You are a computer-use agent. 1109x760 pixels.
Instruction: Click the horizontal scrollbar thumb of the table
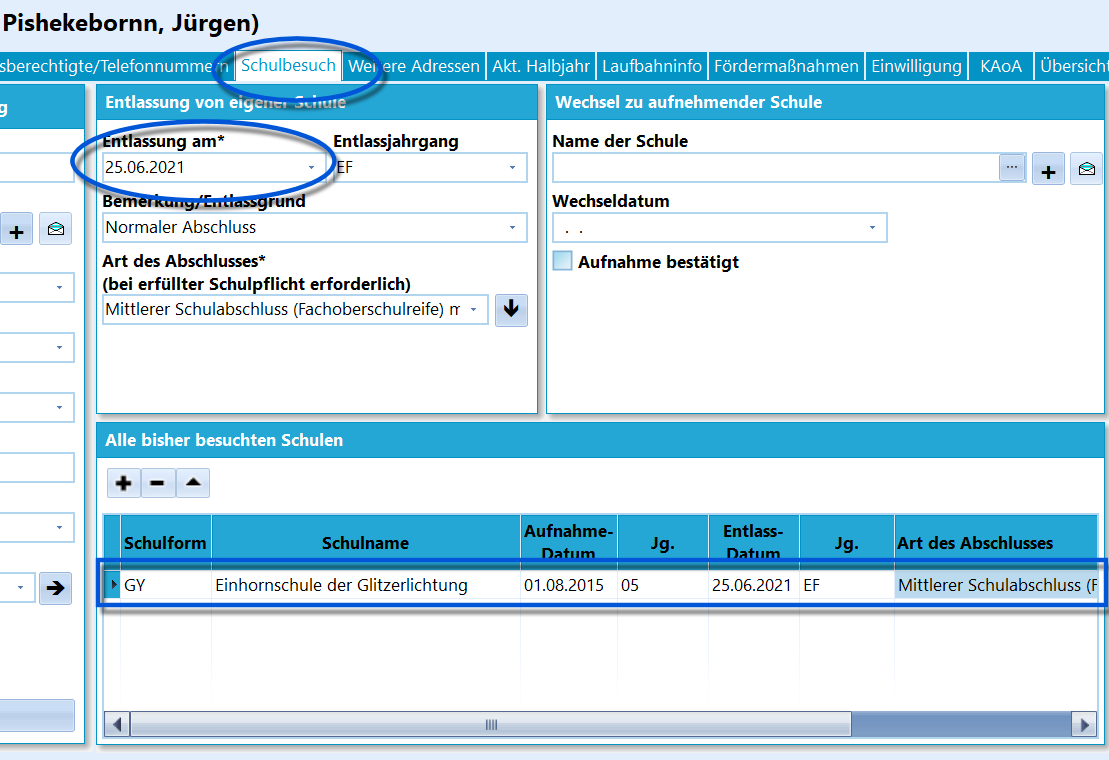(x=491, y=725)
